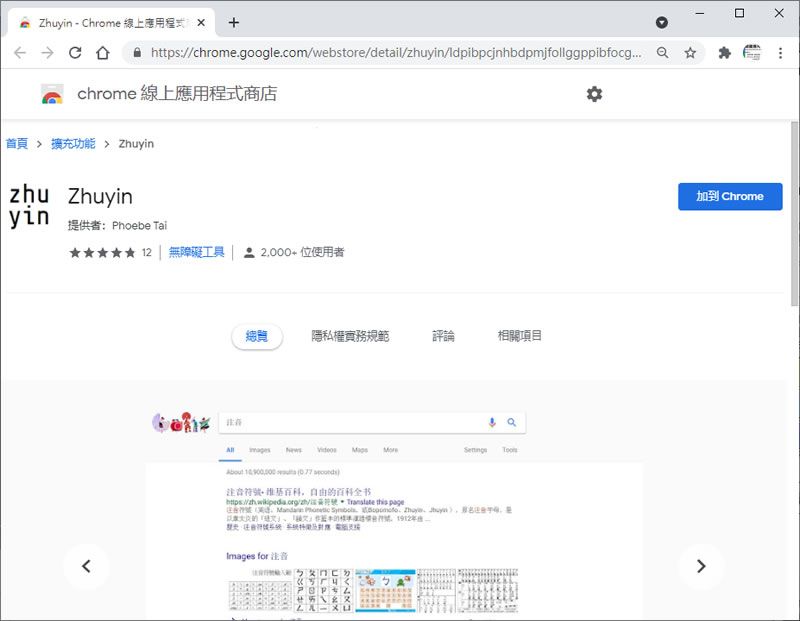Screen dimensions: 800x621
Task: Click the address bar URL
Action: coord(396,53)
